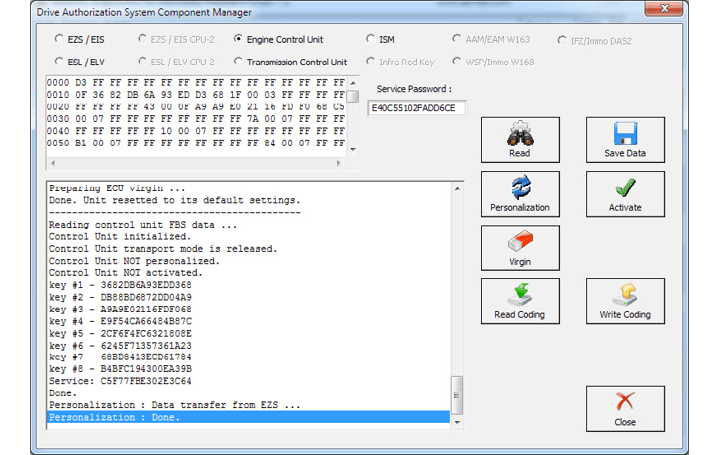Click the log panel scrollbar down arrow
The width and height of the screenshot is (719, 455).
458,421
